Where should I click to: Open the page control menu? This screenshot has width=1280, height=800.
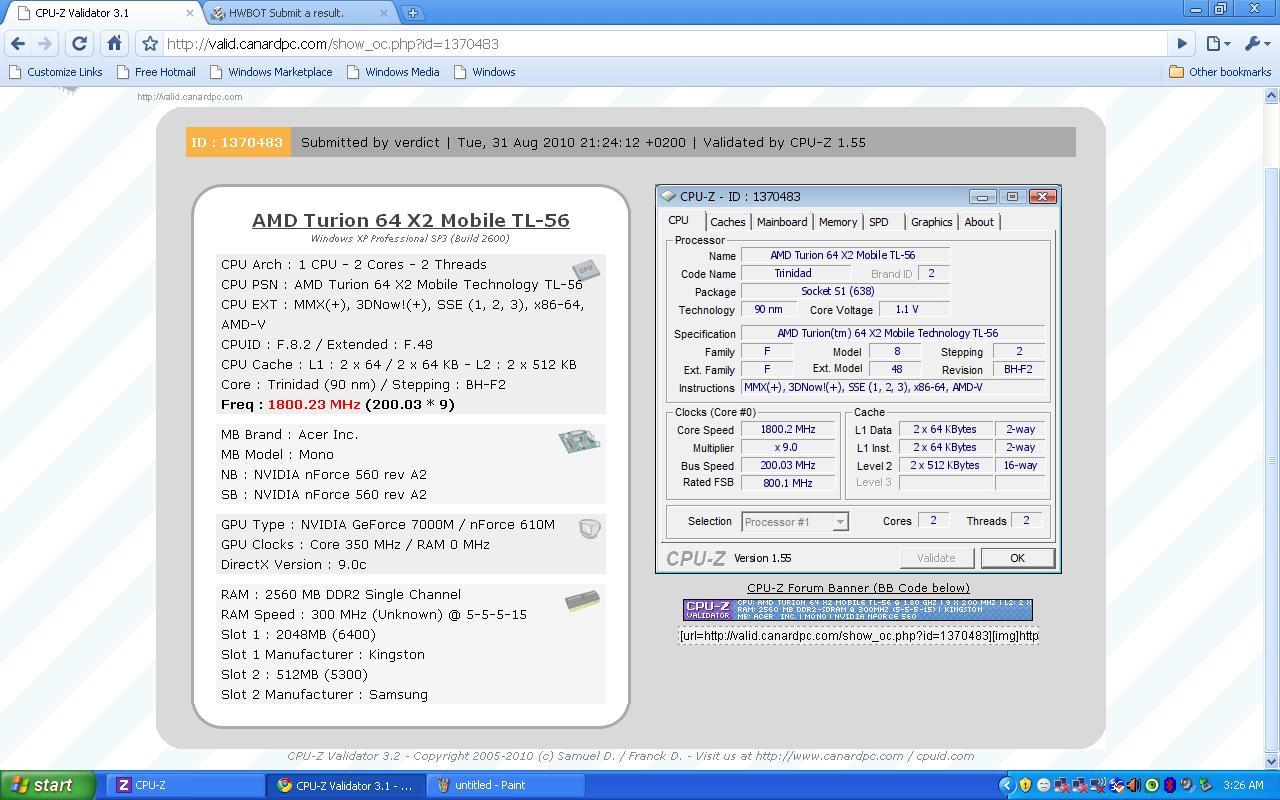(1217, 44)
